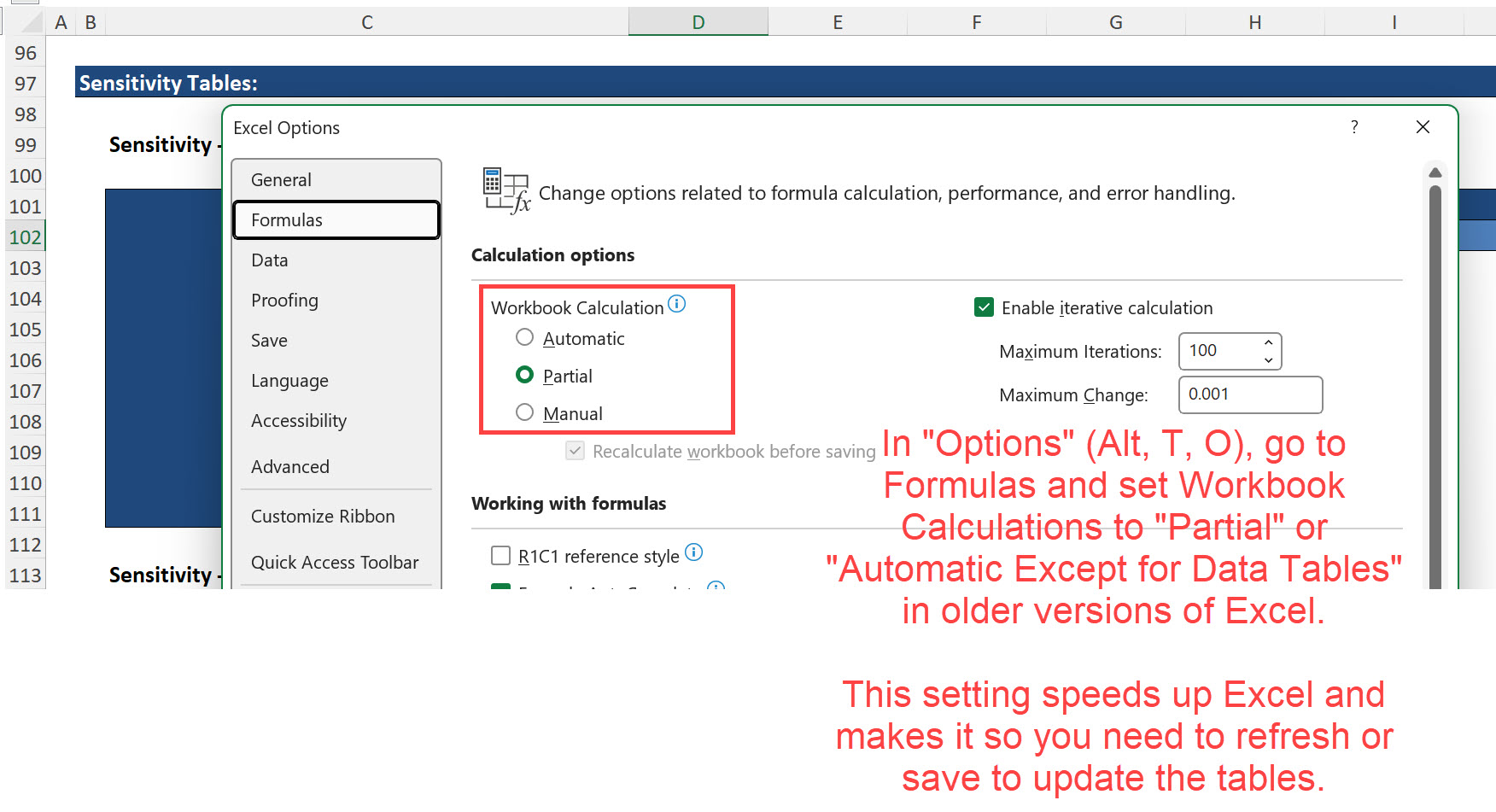Screen dimensions: 1496x812
Task: Open the Accessibility options category
Action: pyautogui.click(x=336, y=421)
